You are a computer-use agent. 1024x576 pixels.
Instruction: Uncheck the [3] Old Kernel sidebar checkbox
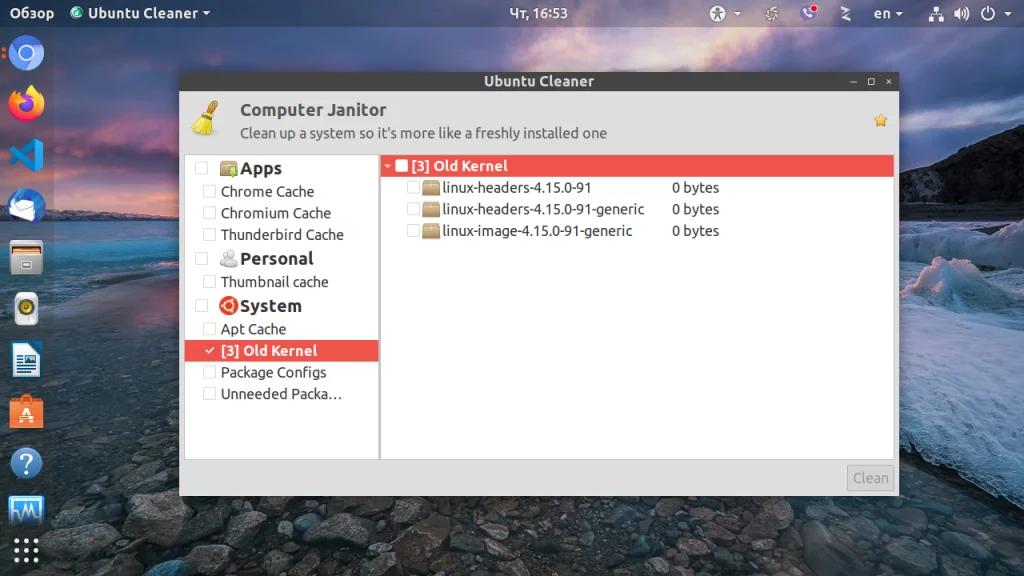209,351
